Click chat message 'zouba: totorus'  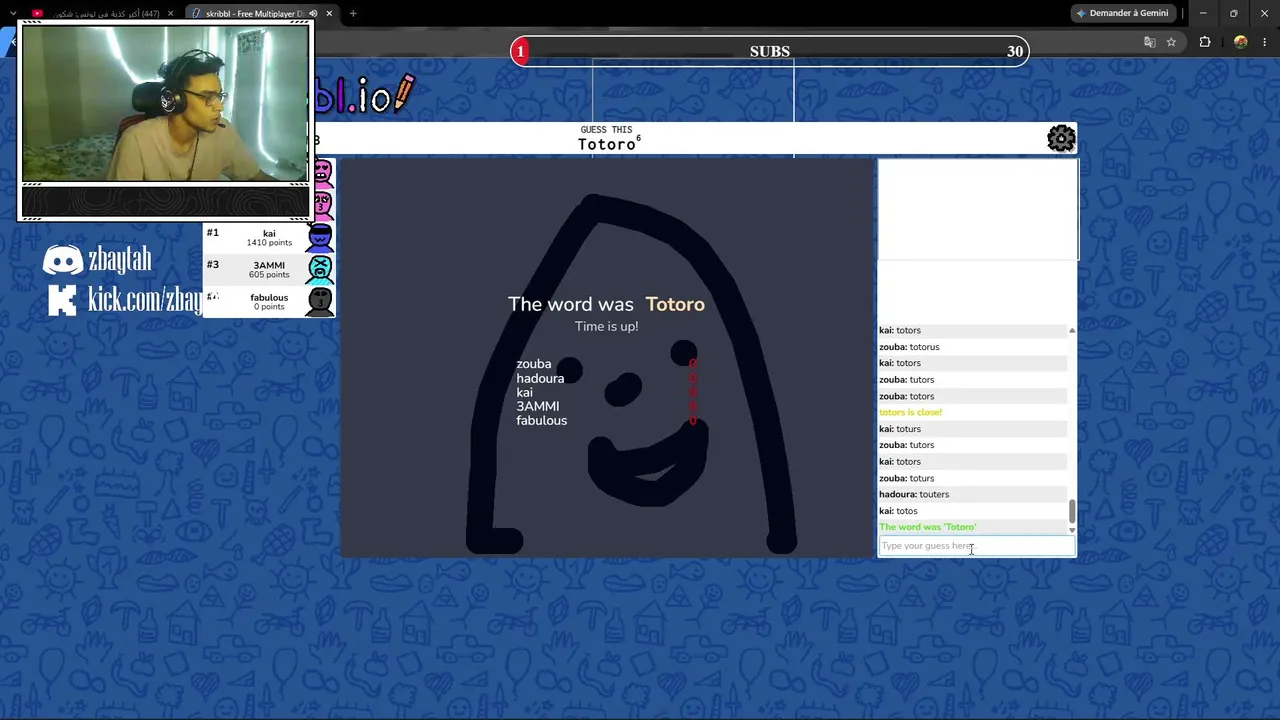coord(909,347)
